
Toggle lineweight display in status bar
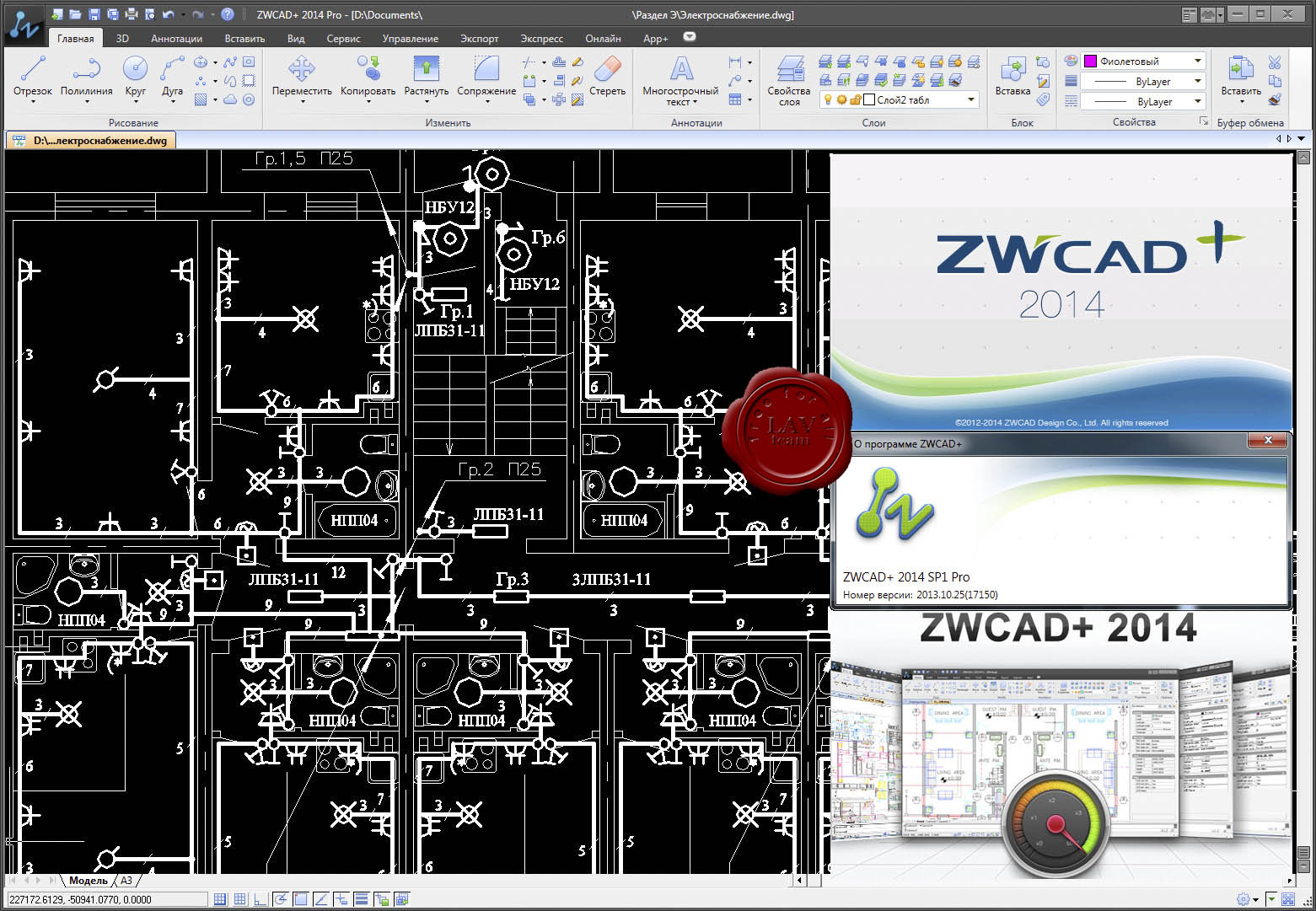tap(362, 899)
